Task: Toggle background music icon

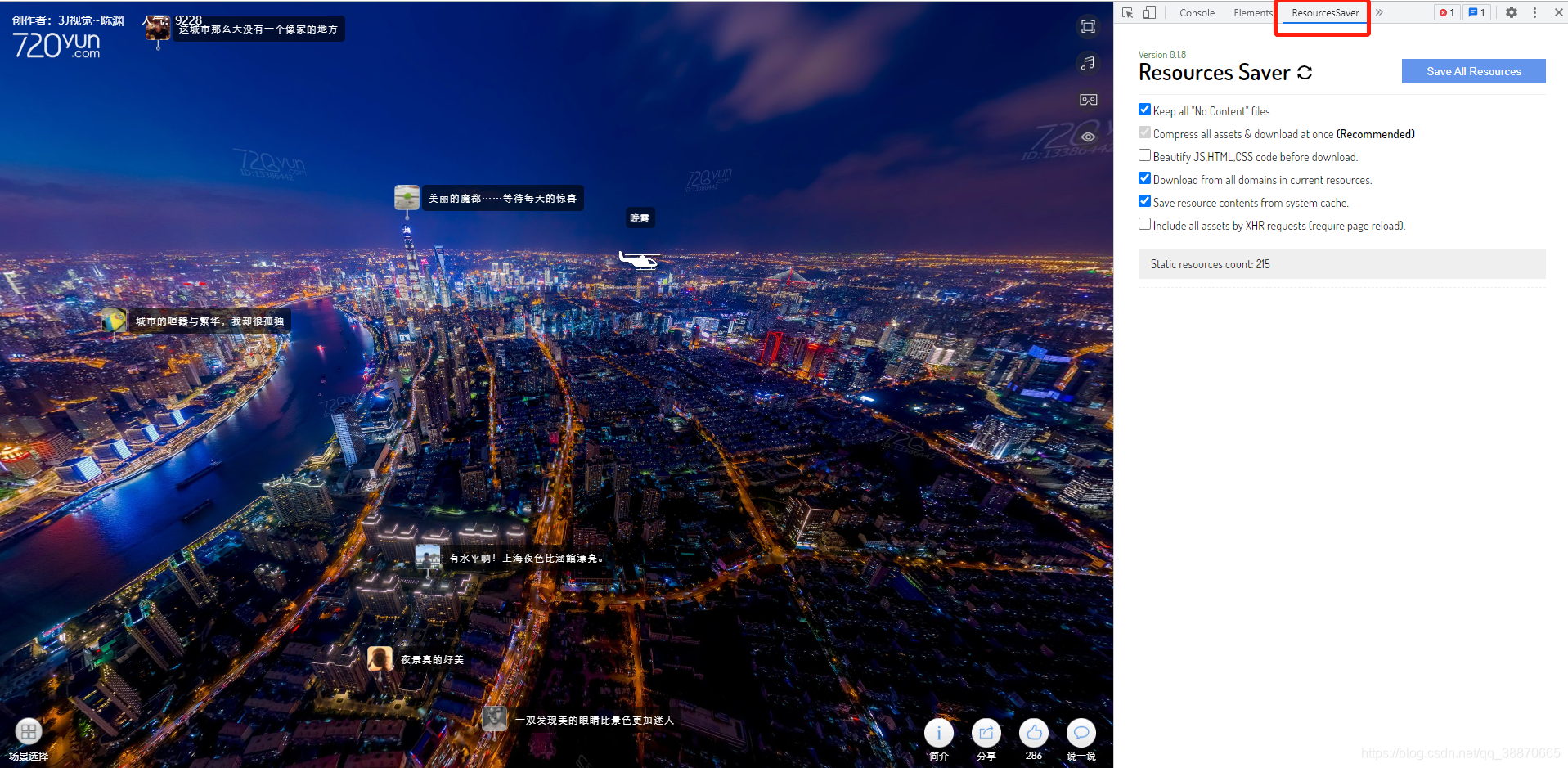Action: click(1088, 63)
